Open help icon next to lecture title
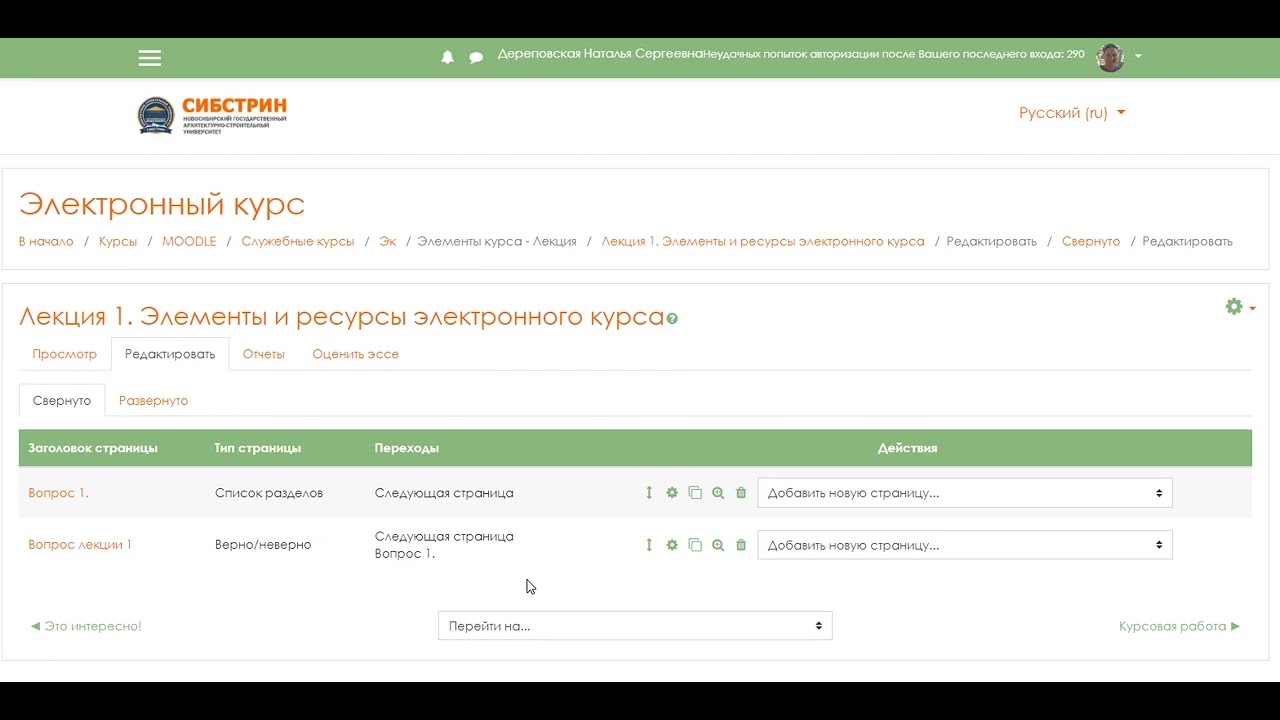Image resolution: width=1280 pixels, height=720 pixels. pos(672,319)
